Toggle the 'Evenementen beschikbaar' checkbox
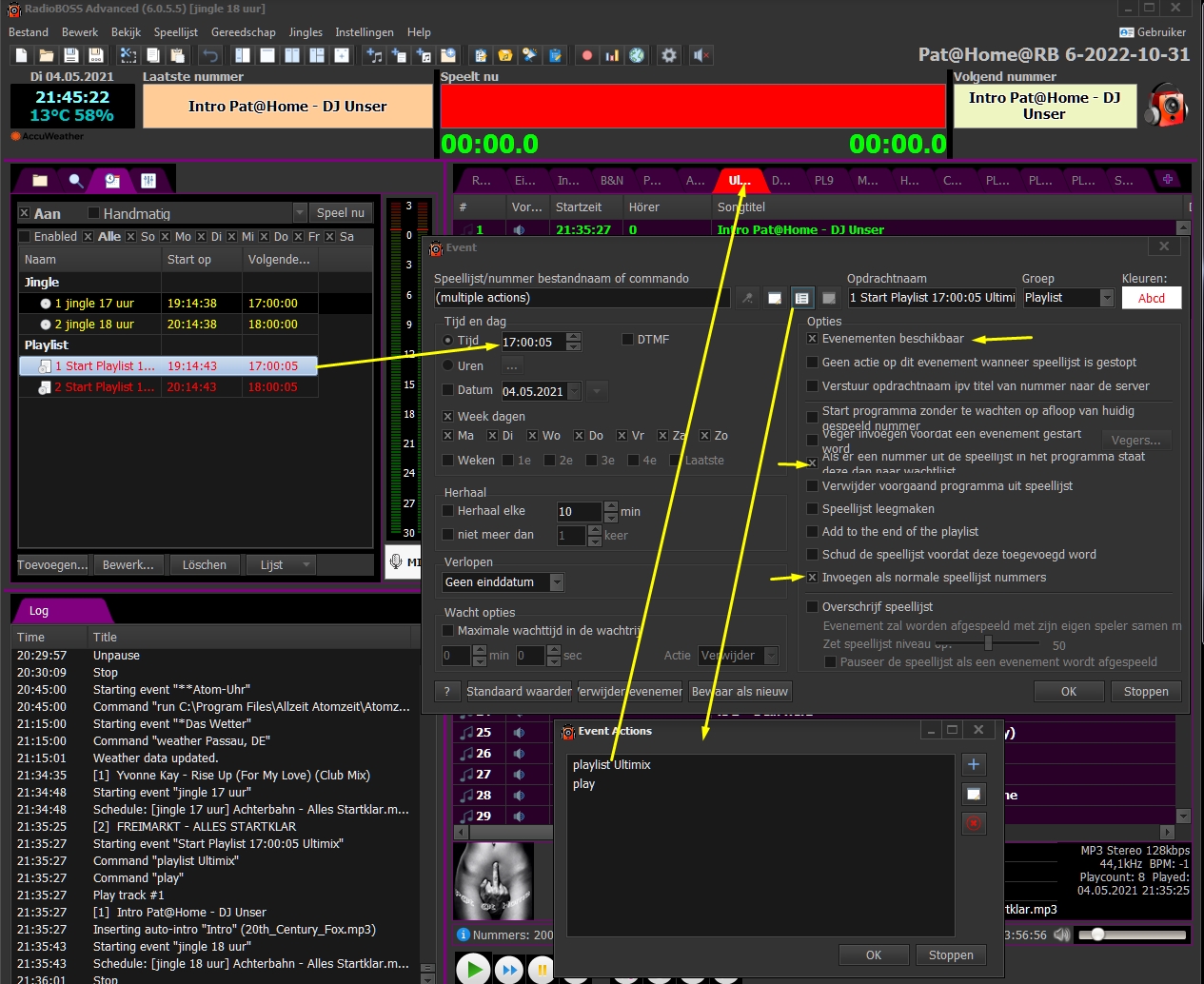This screenshot has height=984, width=1204. click(812, 339)
